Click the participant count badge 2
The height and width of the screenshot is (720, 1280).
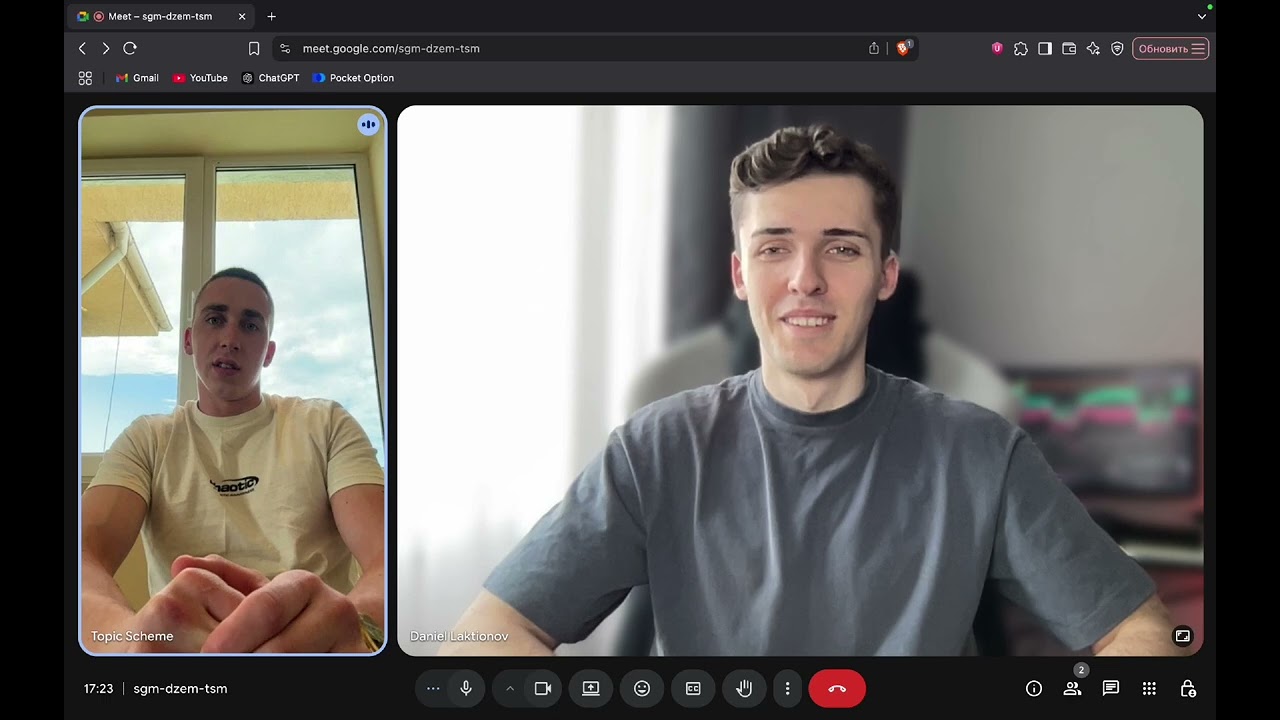click(1081, 670)
